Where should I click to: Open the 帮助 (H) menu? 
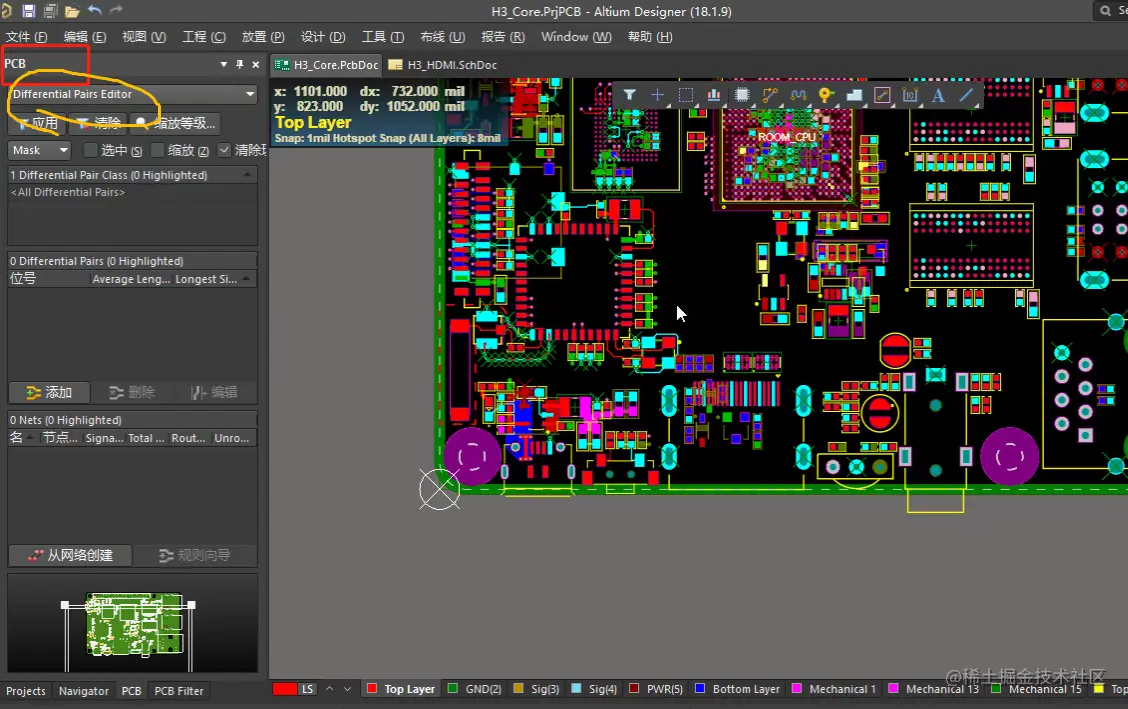coord(650,37)
